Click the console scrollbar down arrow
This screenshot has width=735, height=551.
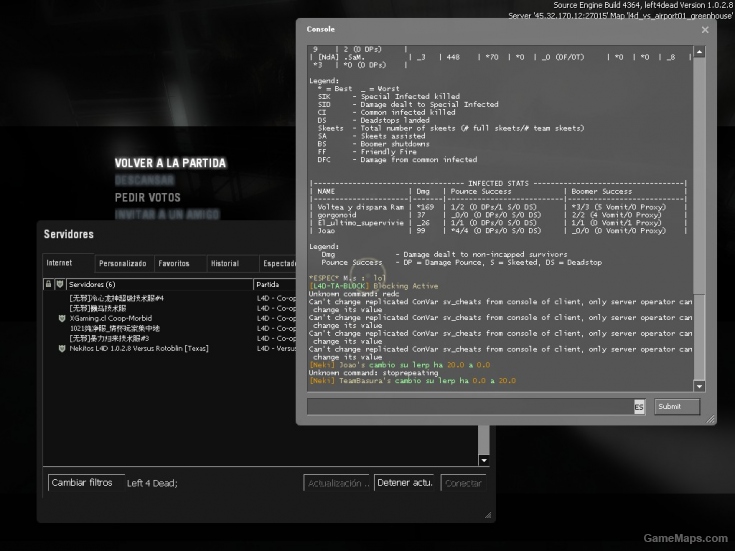click(699, 386)
